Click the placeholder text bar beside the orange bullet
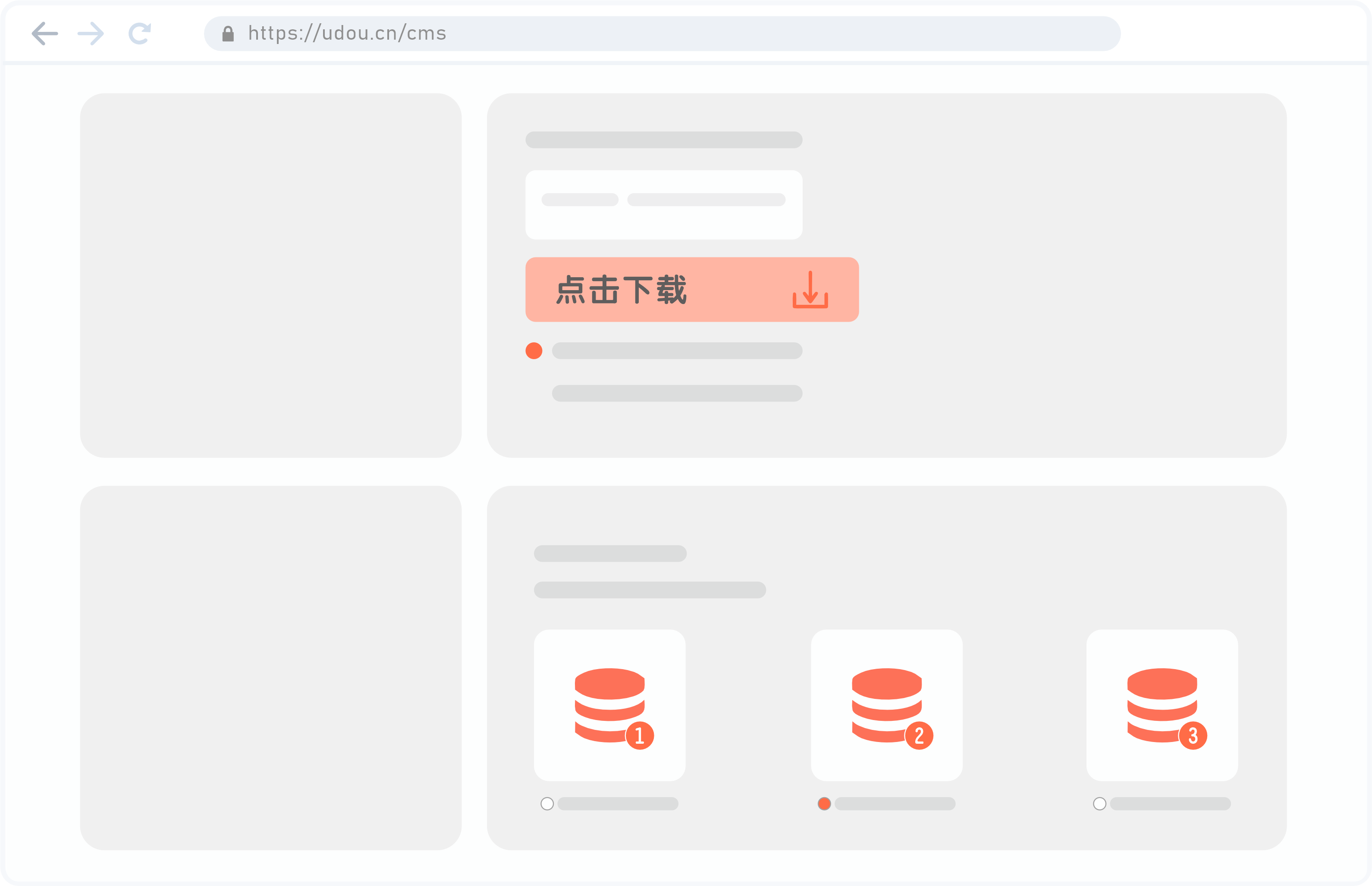The image size is (1372, 886). (677, 351)
